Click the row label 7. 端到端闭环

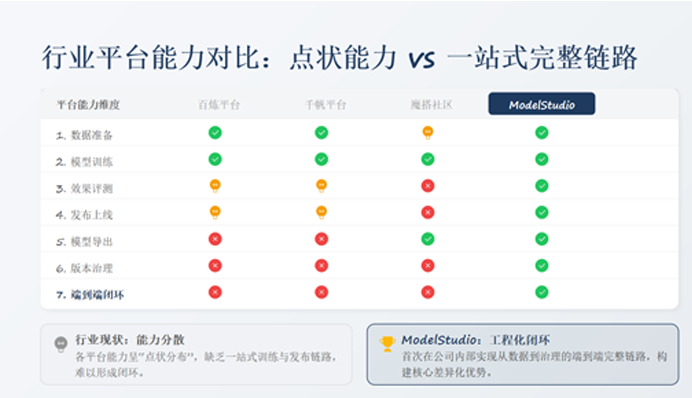click(90, 295)
